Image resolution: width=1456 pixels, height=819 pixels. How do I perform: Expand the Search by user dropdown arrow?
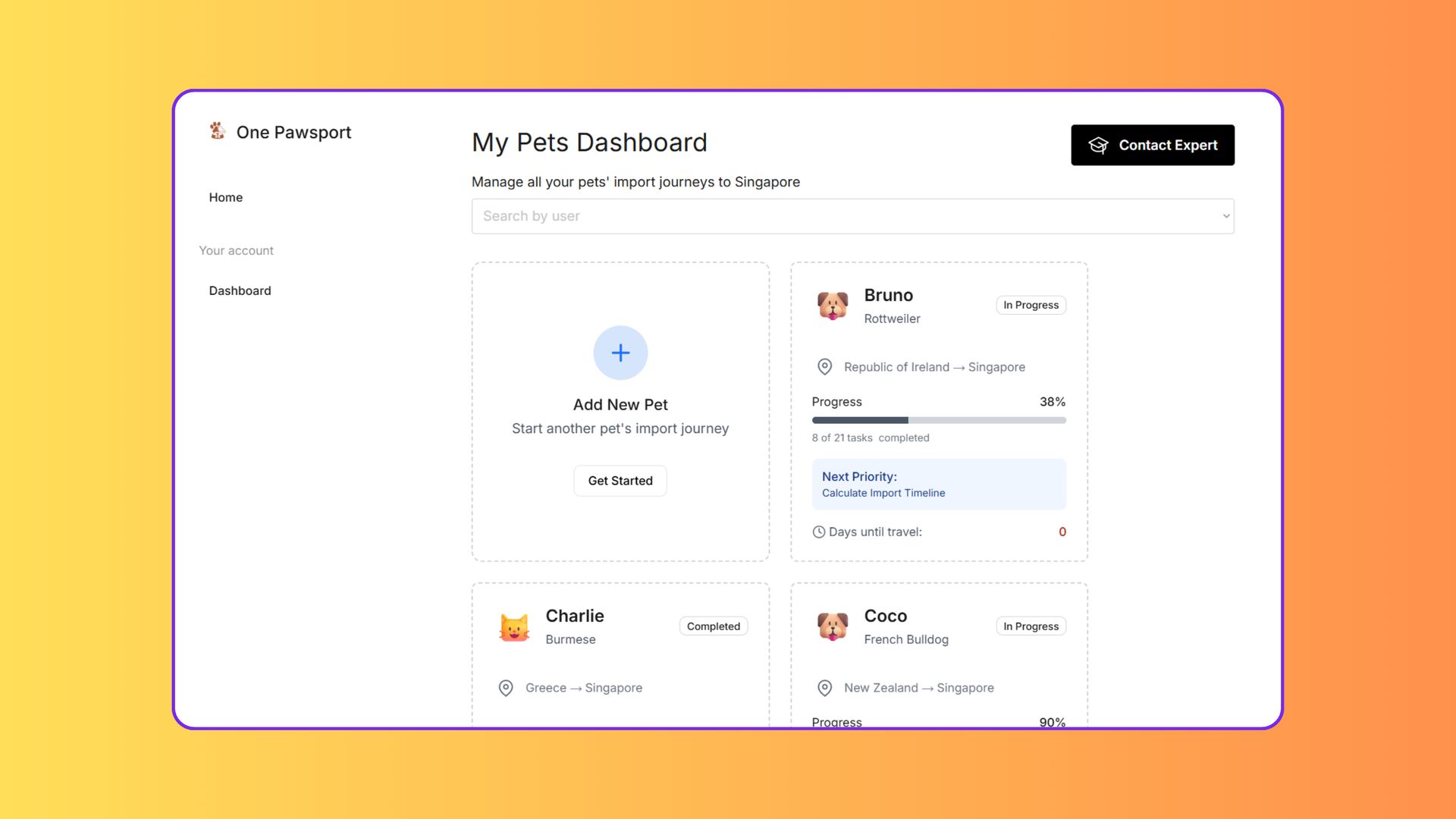[x=1225, y=216]
